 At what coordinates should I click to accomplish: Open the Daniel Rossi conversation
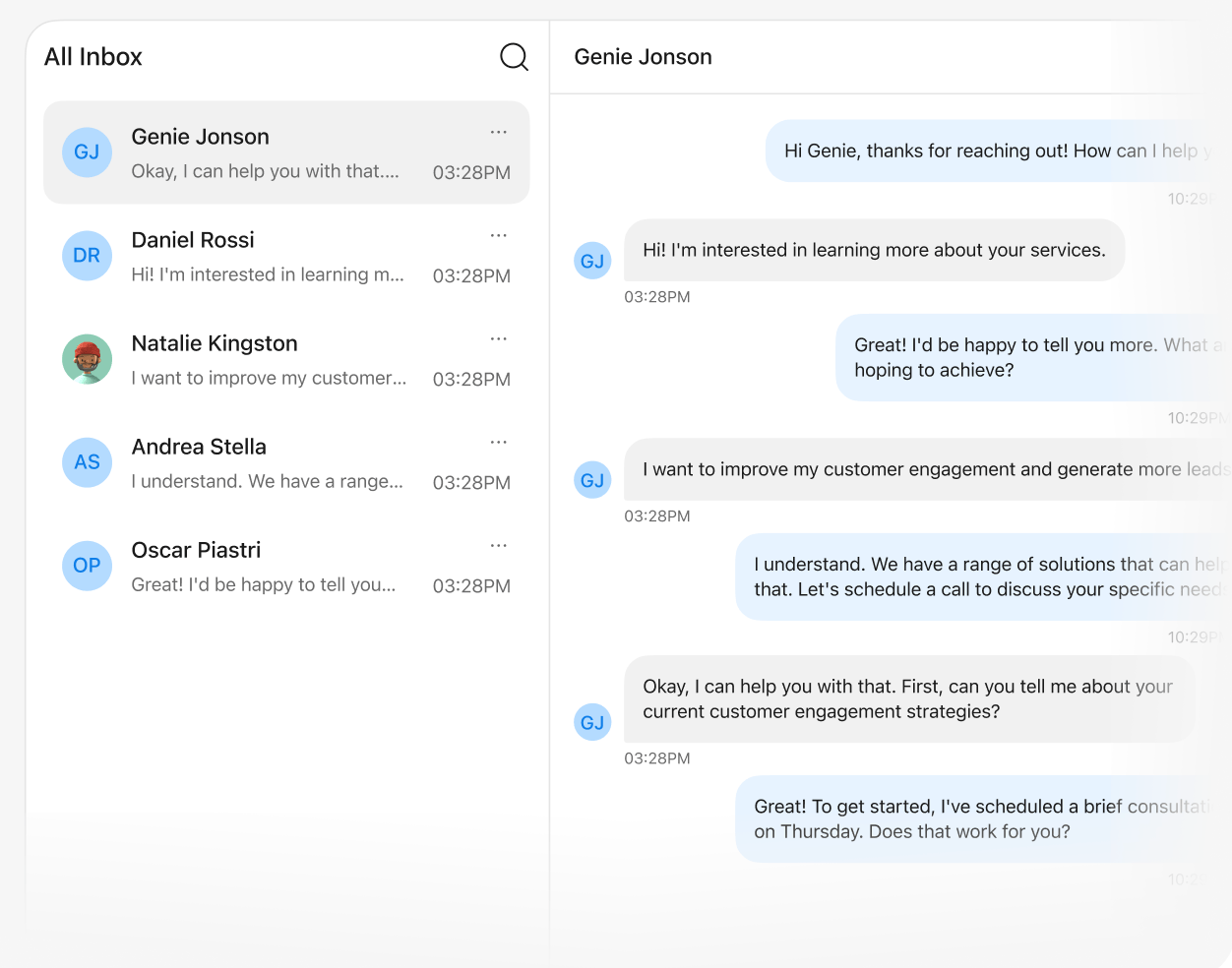pyautogui.click(x=286, y=256)
